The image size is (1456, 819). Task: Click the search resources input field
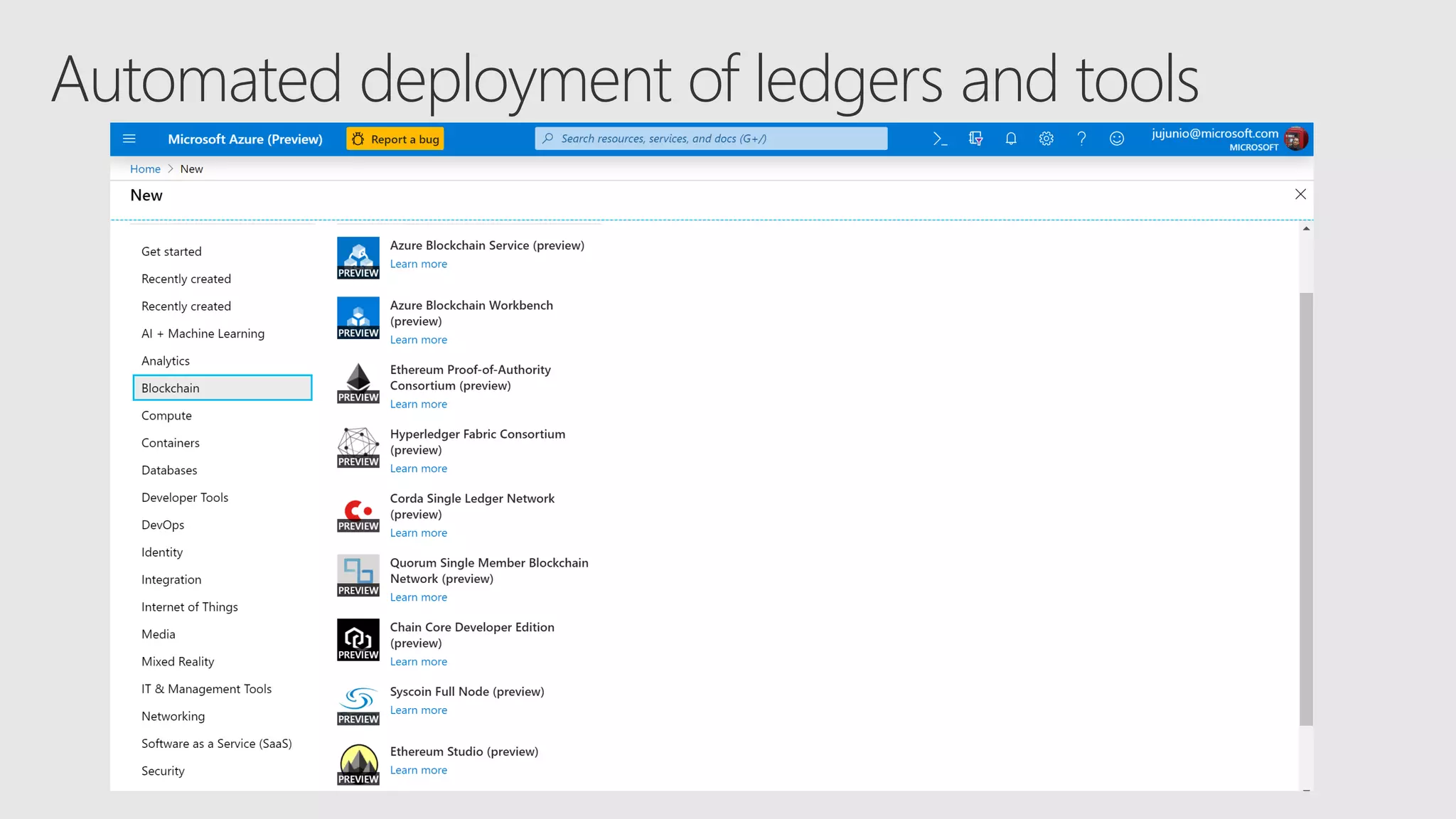[711, 139]
